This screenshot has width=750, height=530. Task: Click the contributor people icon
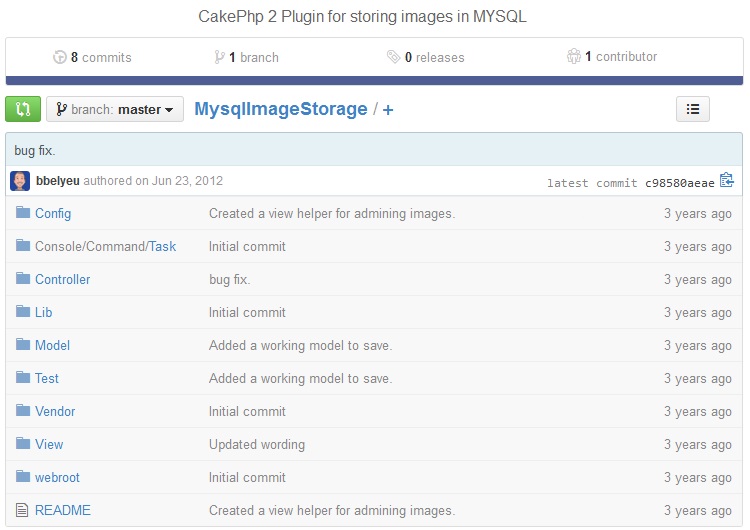pos(574,56)
